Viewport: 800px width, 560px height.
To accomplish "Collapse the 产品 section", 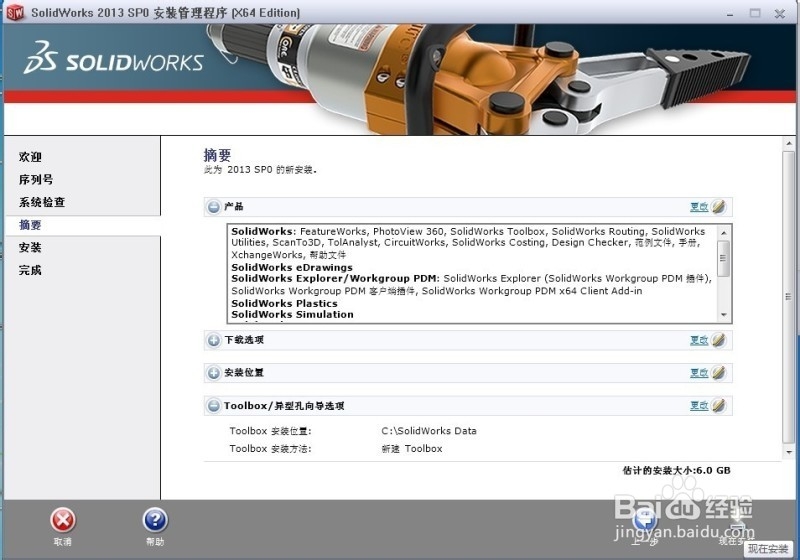I will [x=214, y=207].
